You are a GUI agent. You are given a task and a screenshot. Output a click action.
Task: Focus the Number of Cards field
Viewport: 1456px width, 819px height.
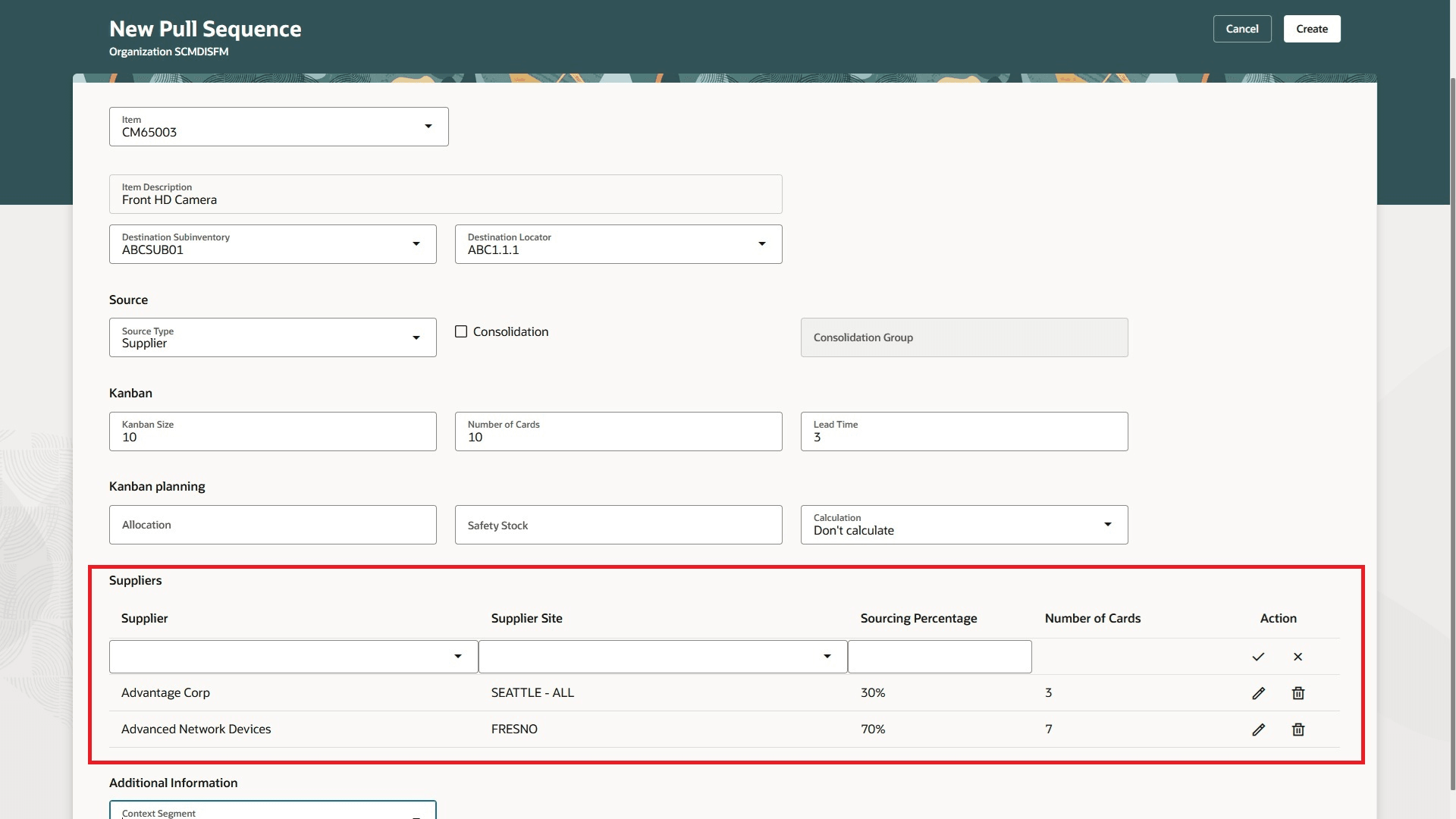619,431
